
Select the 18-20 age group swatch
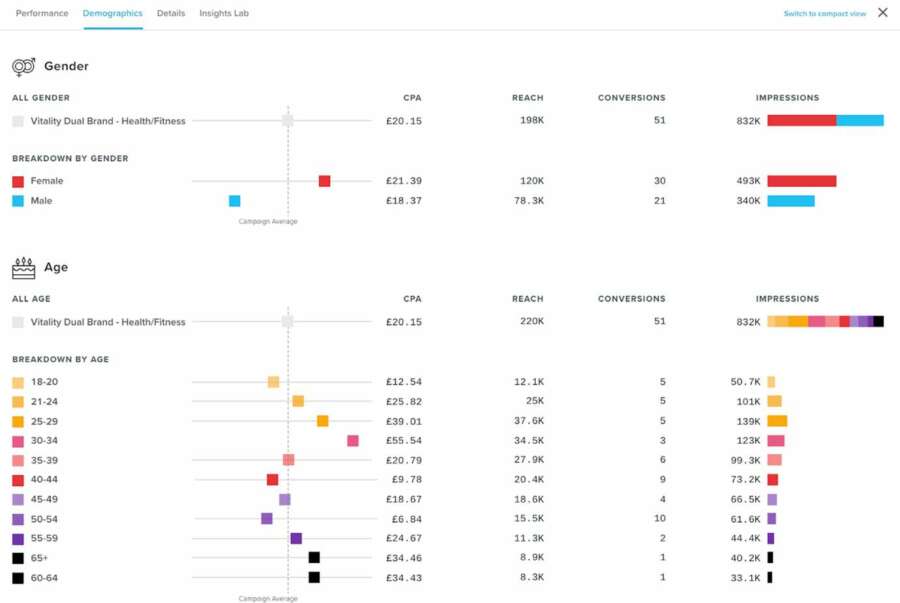(x=18, y=383)
